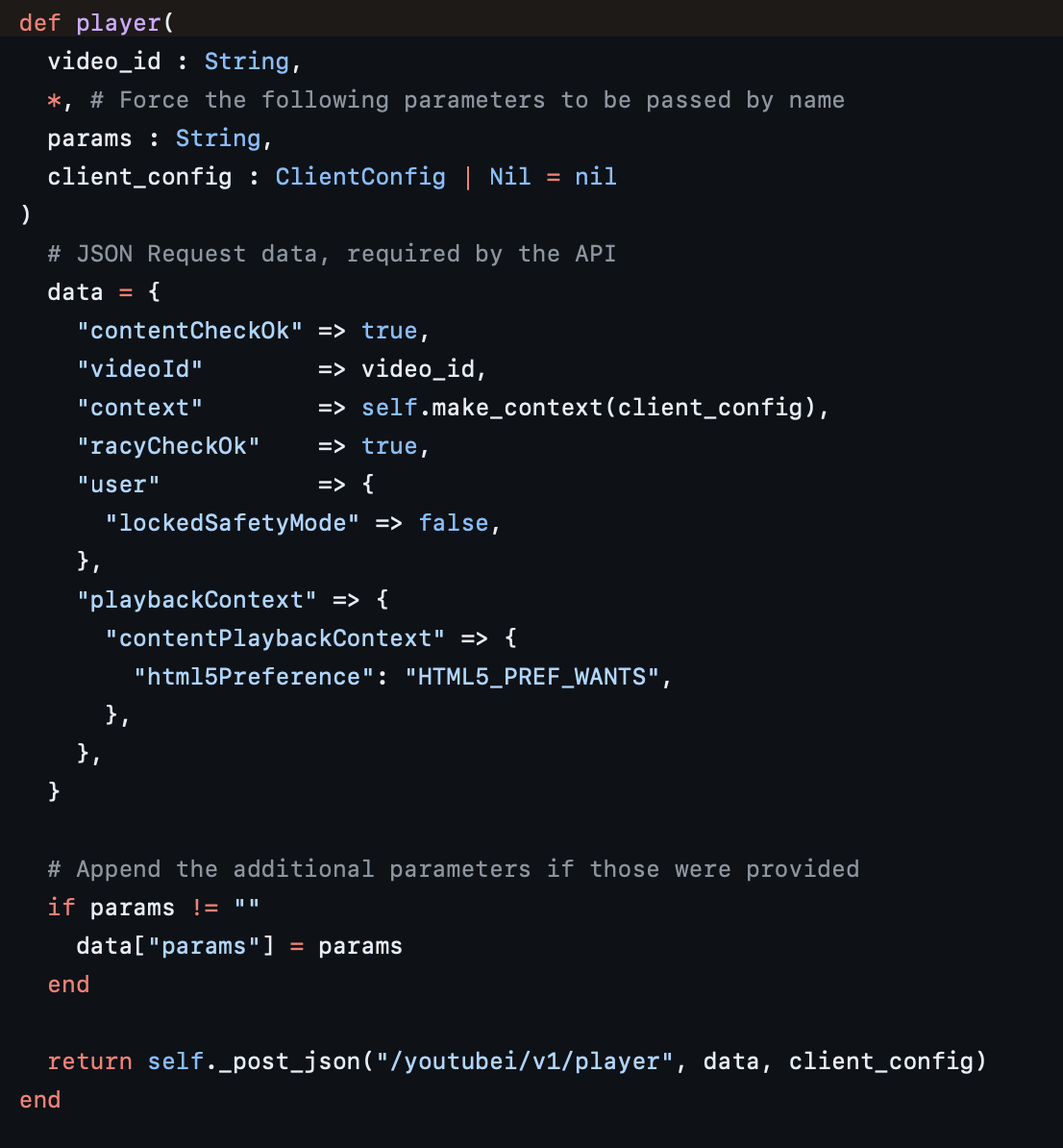Click the "contentCheckOk" string key
1063x1148 pixels.
tap(189, 331)
